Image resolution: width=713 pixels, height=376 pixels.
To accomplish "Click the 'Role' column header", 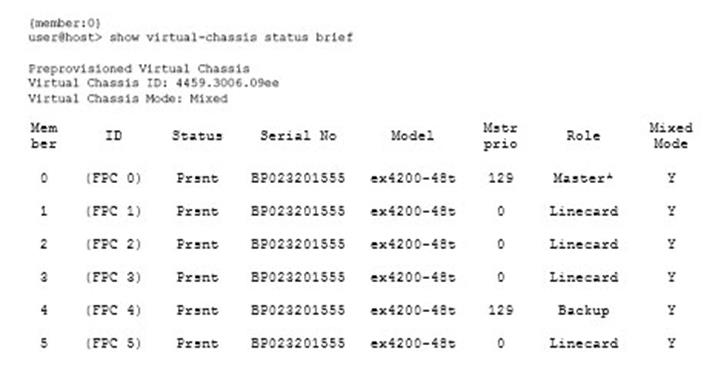I will (583, 135).
